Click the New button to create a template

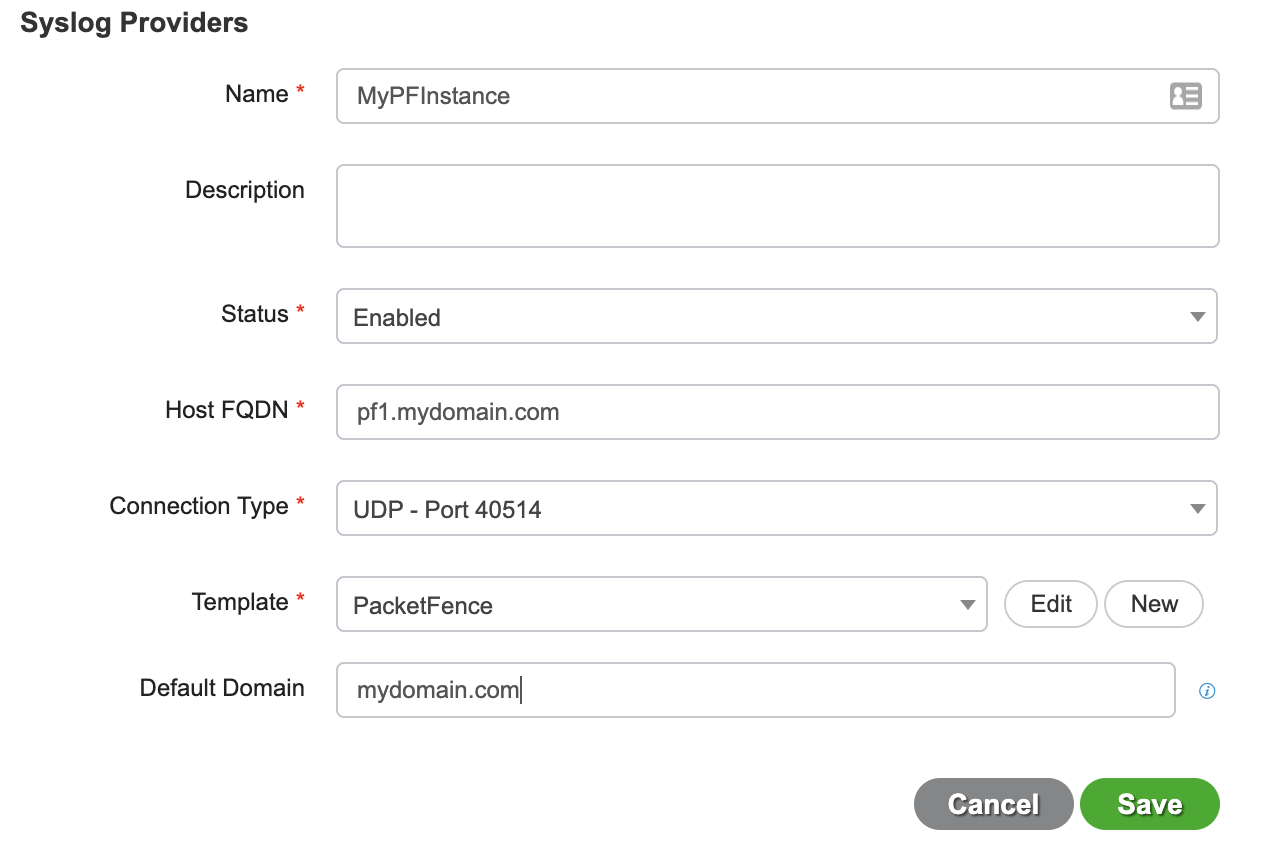pos(1153,603)
